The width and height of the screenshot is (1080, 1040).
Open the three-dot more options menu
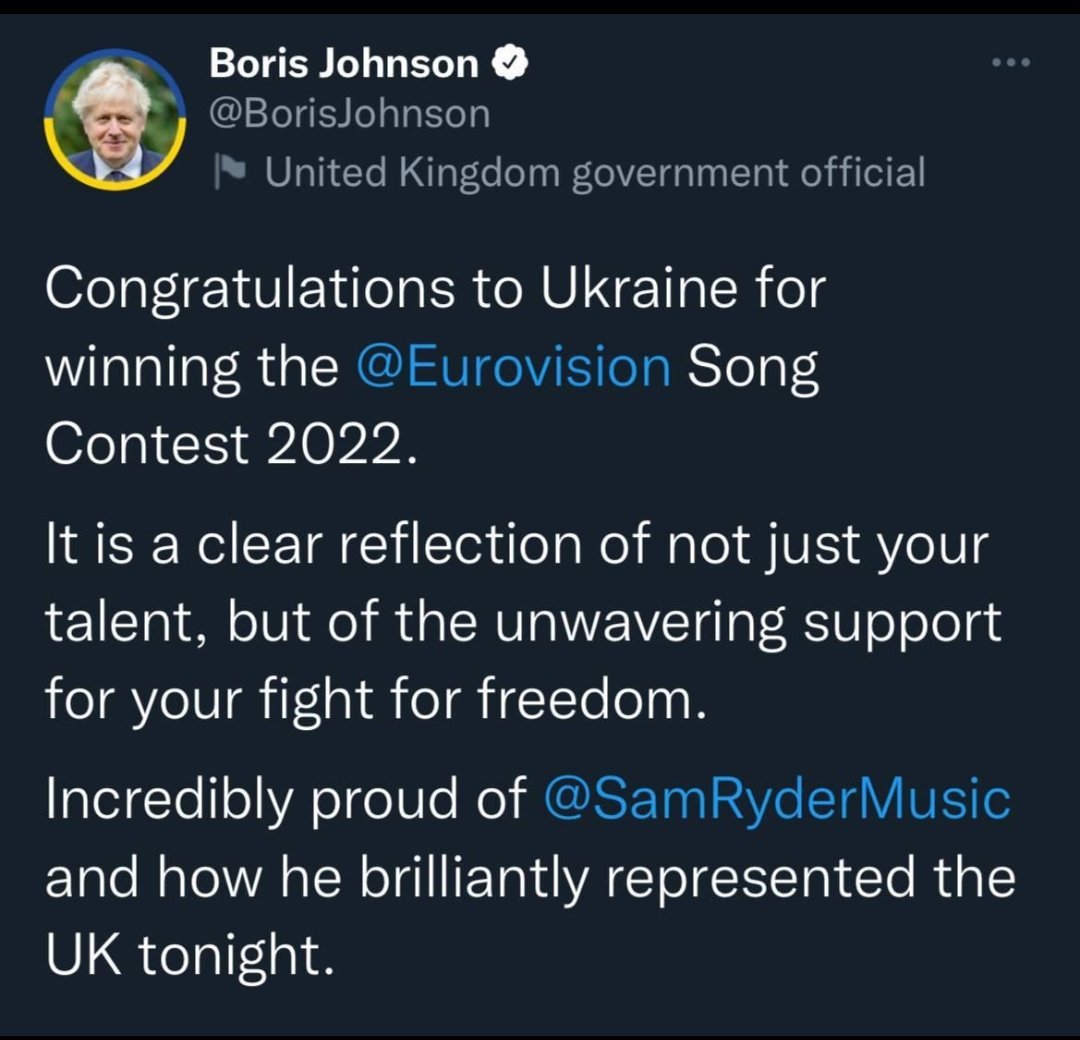click(x=1009, y=64)
